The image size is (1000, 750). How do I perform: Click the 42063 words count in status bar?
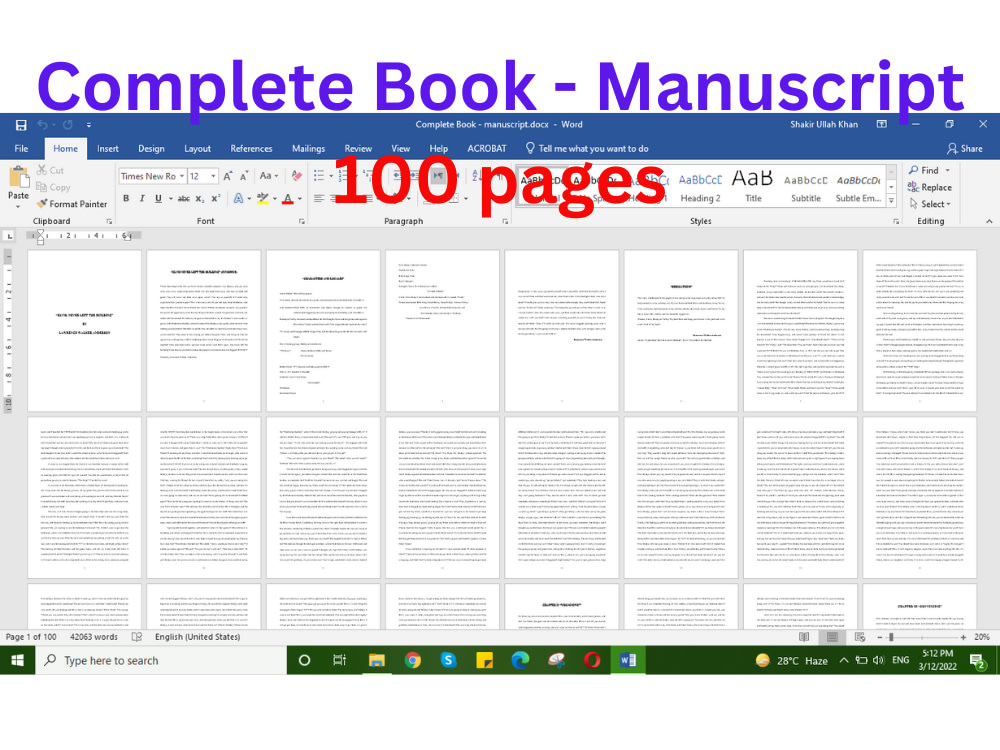pyautogui.click(x=94, y=637)
